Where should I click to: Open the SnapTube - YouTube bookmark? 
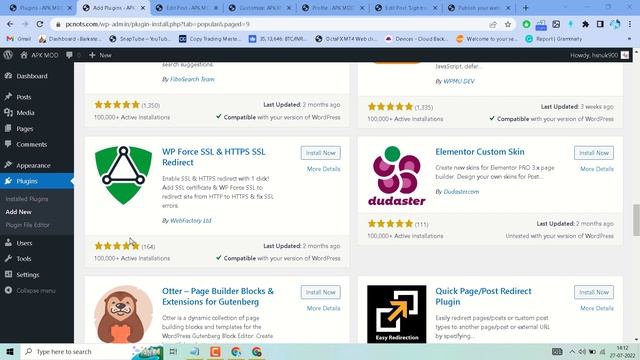pos(140,39)
